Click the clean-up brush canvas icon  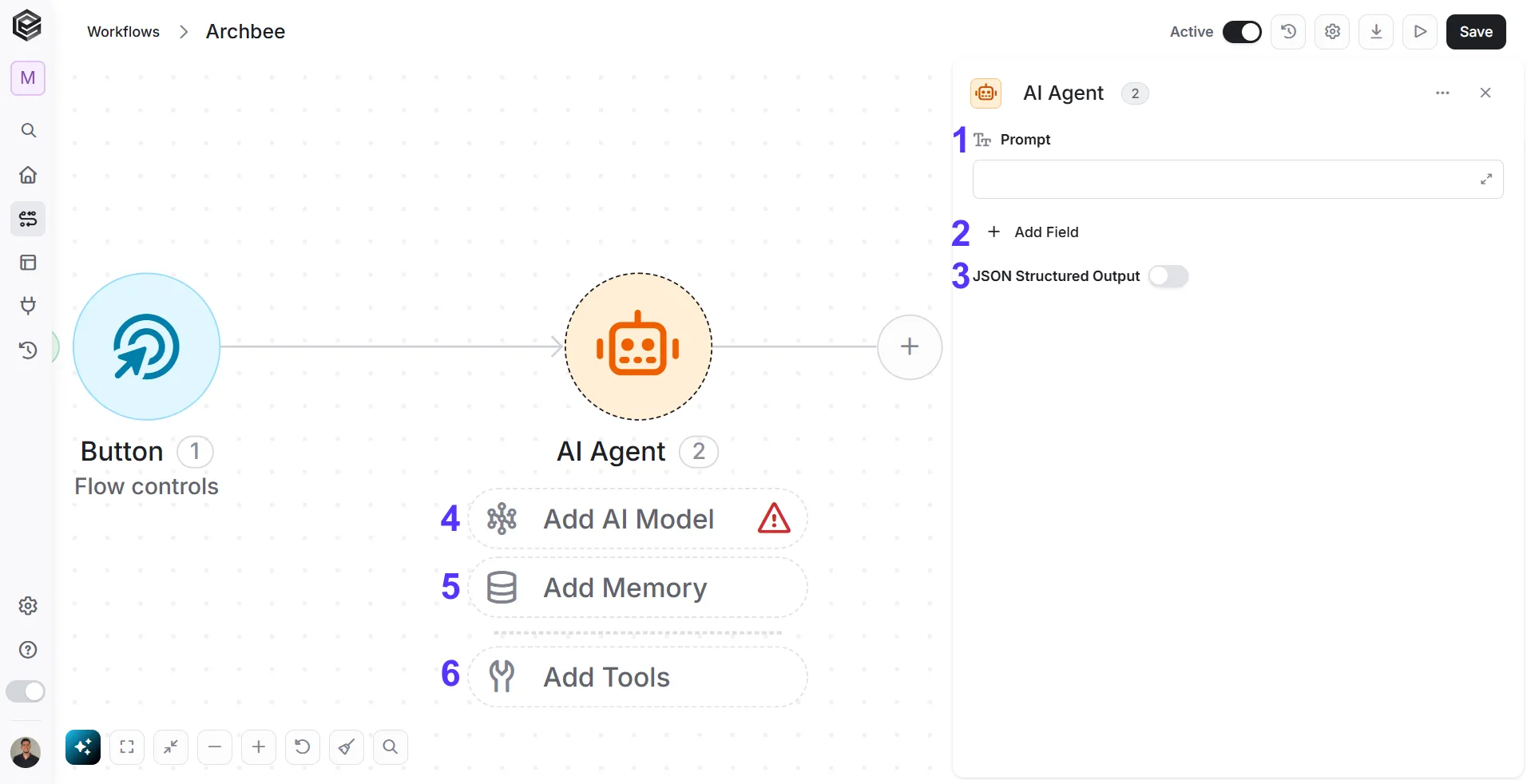(347, 747)
